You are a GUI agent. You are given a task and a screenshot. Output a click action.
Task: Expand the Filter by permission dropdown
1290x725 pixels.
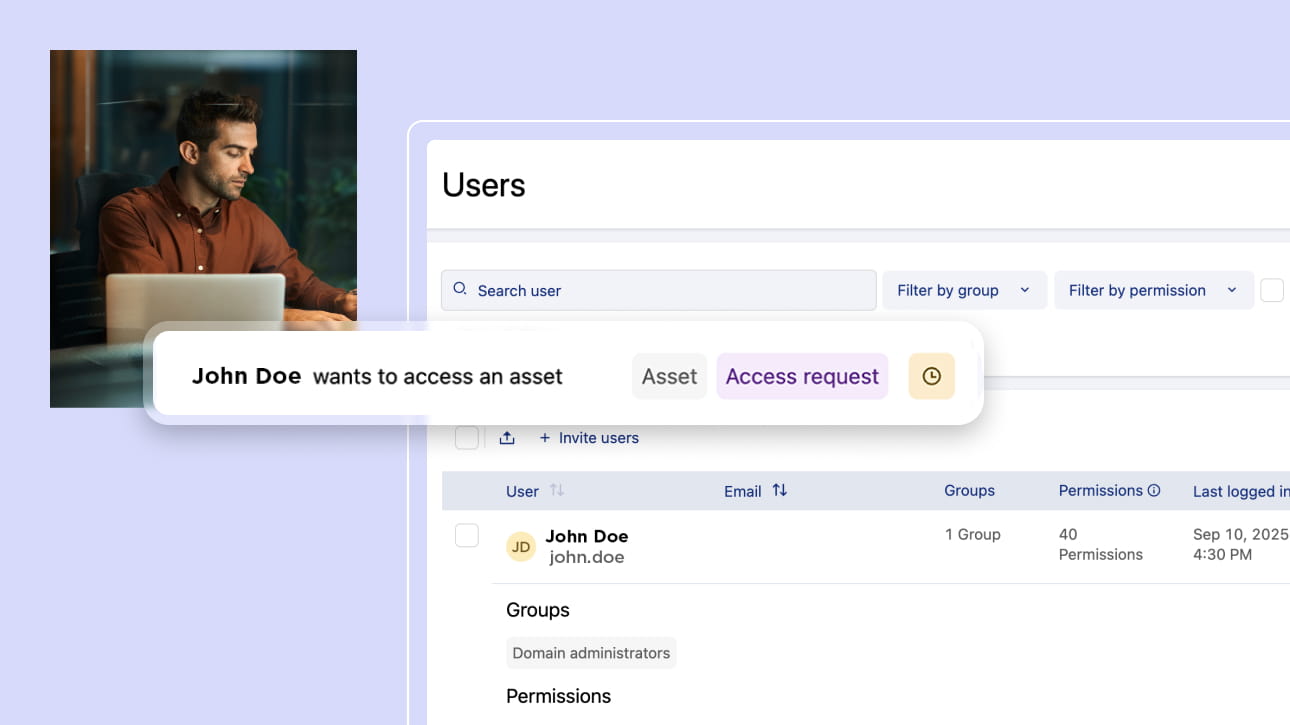pos(1153,290)
